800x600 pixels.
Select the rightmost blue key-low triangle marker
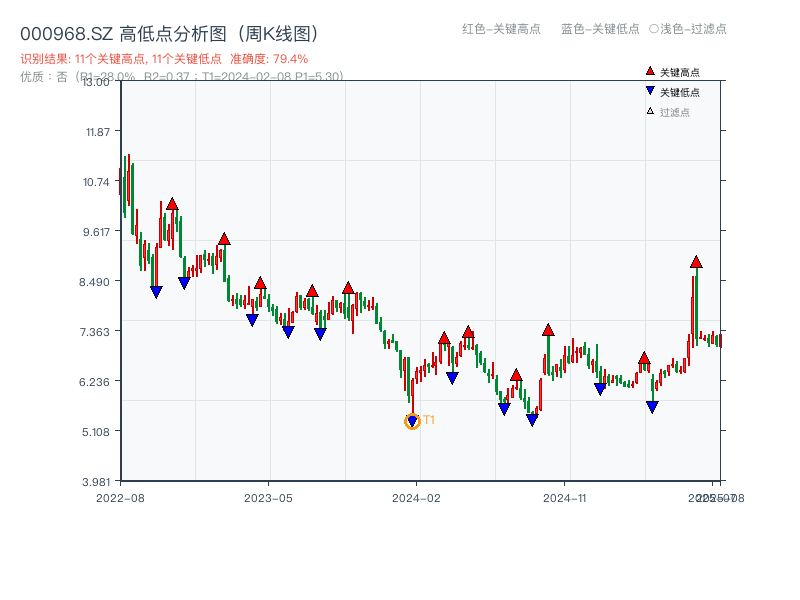(x=652, y=407)
